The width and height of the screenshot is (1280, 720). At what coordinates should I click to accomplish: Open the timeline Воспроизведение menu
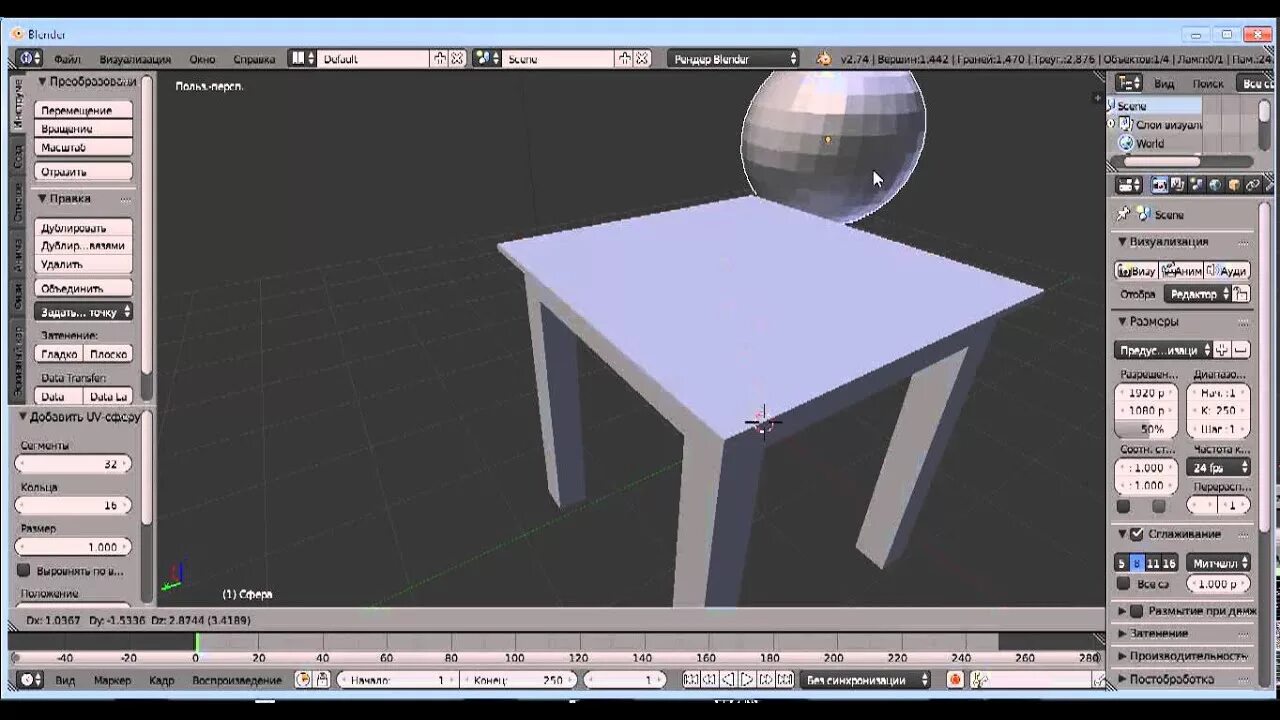click(x=236, y=680)
